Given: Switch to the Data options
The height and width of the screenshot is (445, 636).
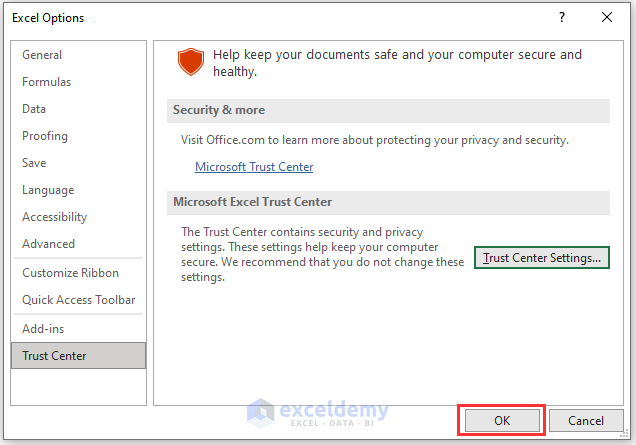Looking at the screenshot, I should coord(34,109).
